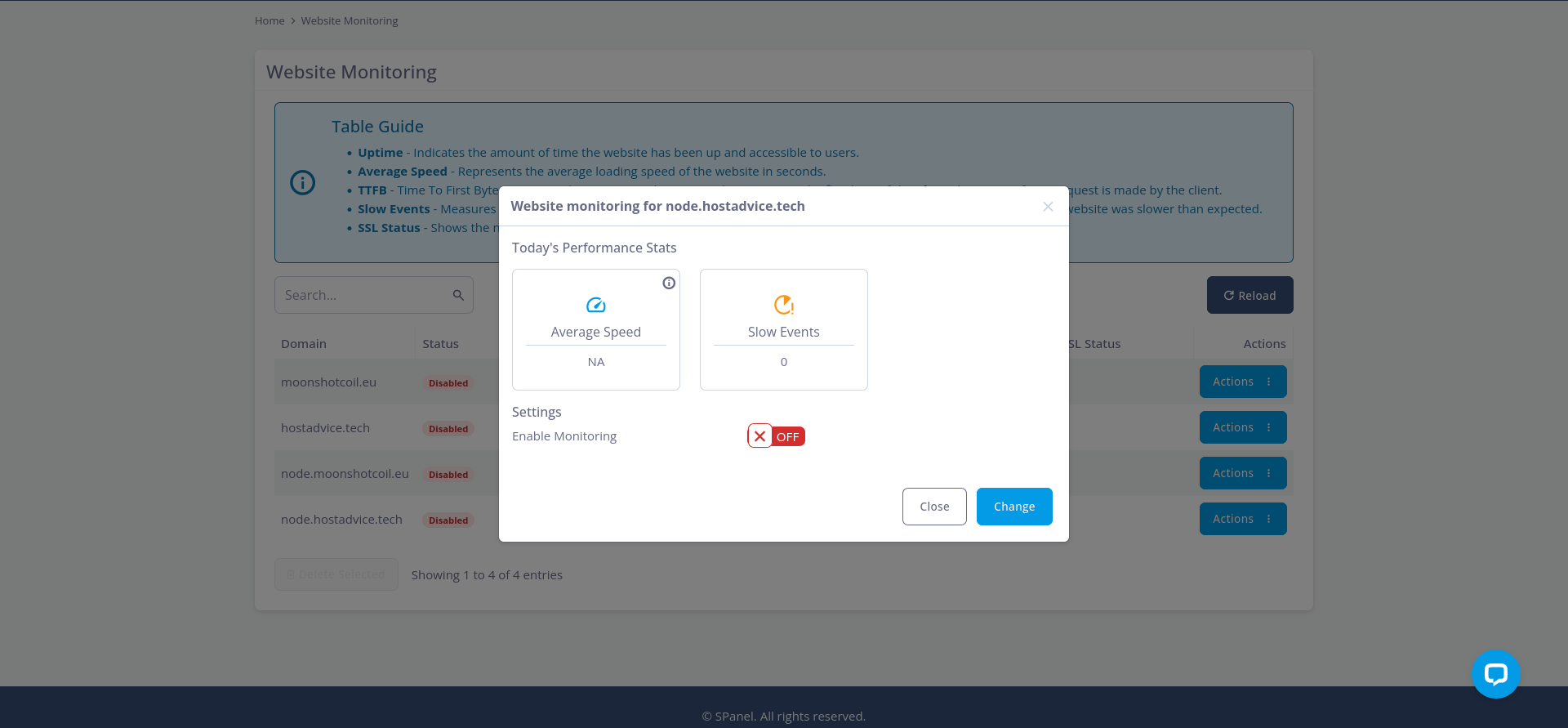
Task: Click the Average Speed value NA
Action: [596, 362]
